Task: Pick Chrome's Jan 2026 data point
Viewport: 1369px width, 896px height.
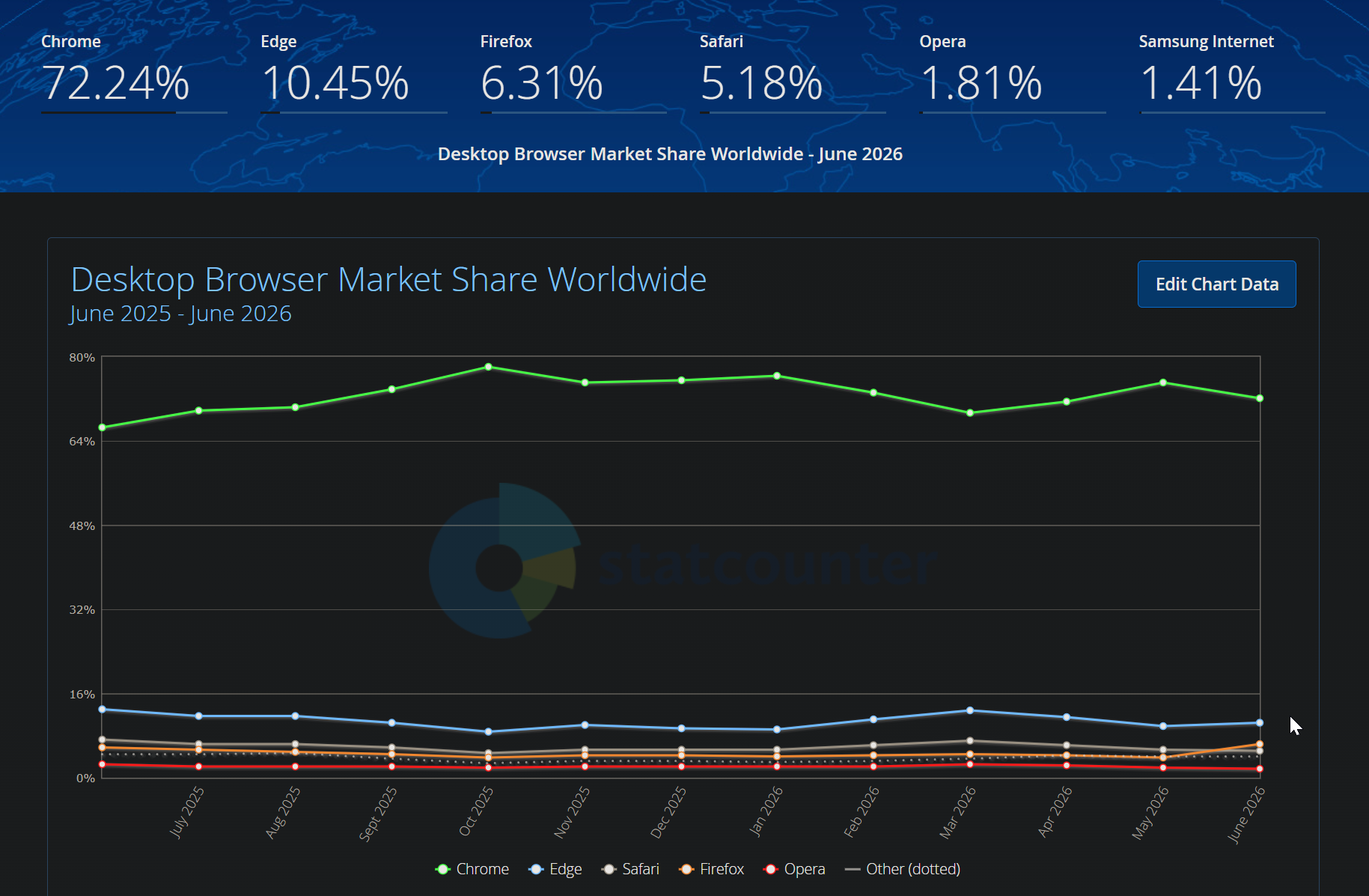Action: 777,376
